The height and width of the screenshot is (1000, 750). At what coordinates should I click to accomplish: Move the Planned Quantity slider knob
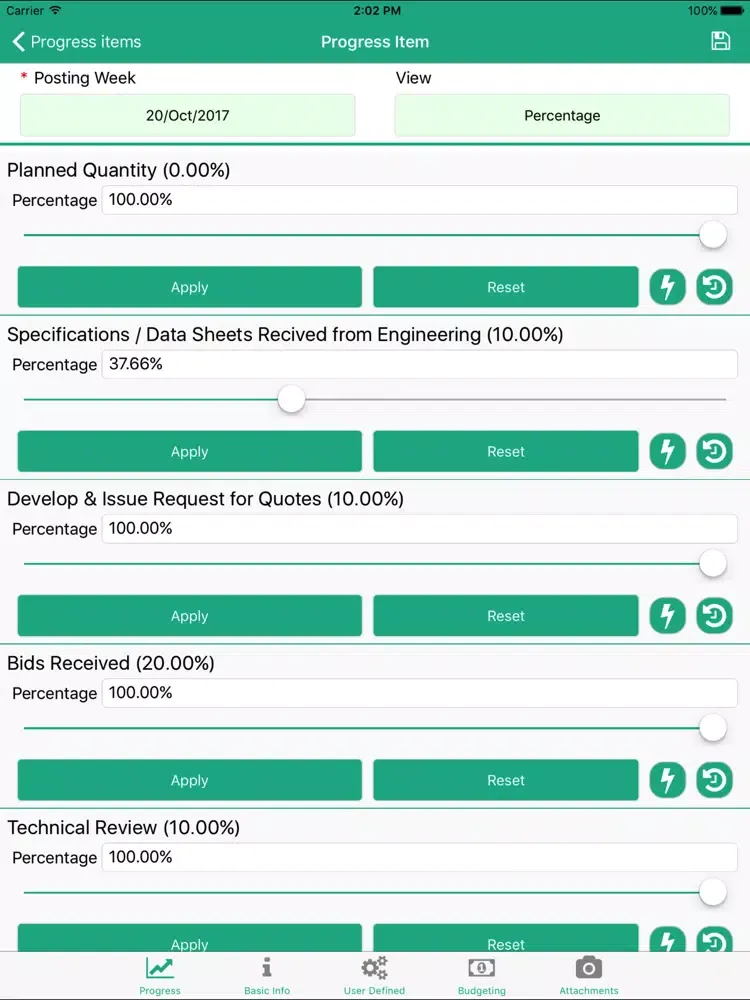(x=713, y=235)
